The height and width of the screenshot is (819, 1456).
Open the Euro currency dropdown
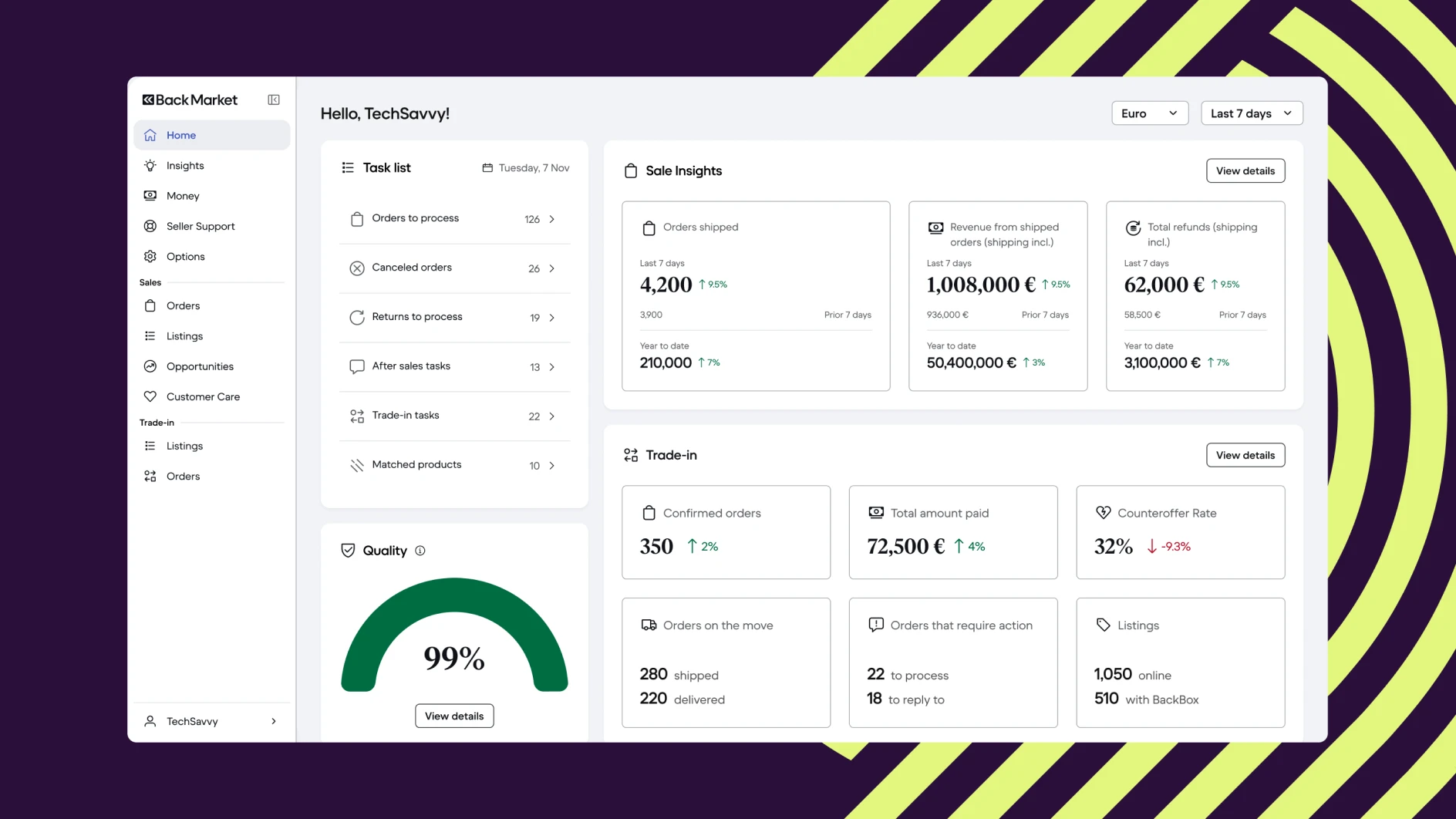tap(1150, 113)
